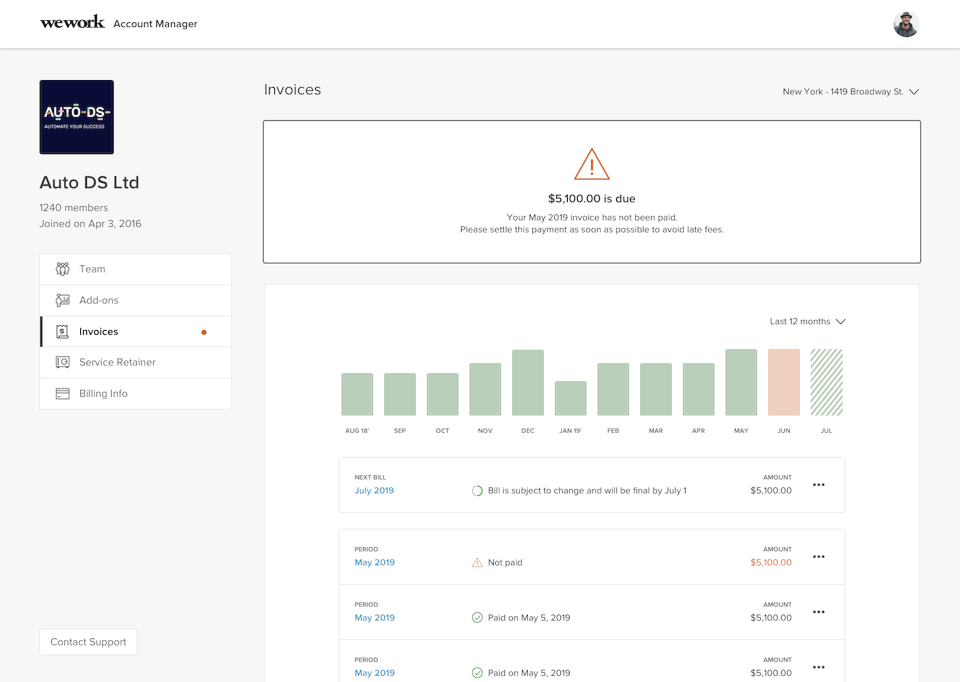960x682 pixels.
Task: Select the APR chart bar
Action: point(699,389)
